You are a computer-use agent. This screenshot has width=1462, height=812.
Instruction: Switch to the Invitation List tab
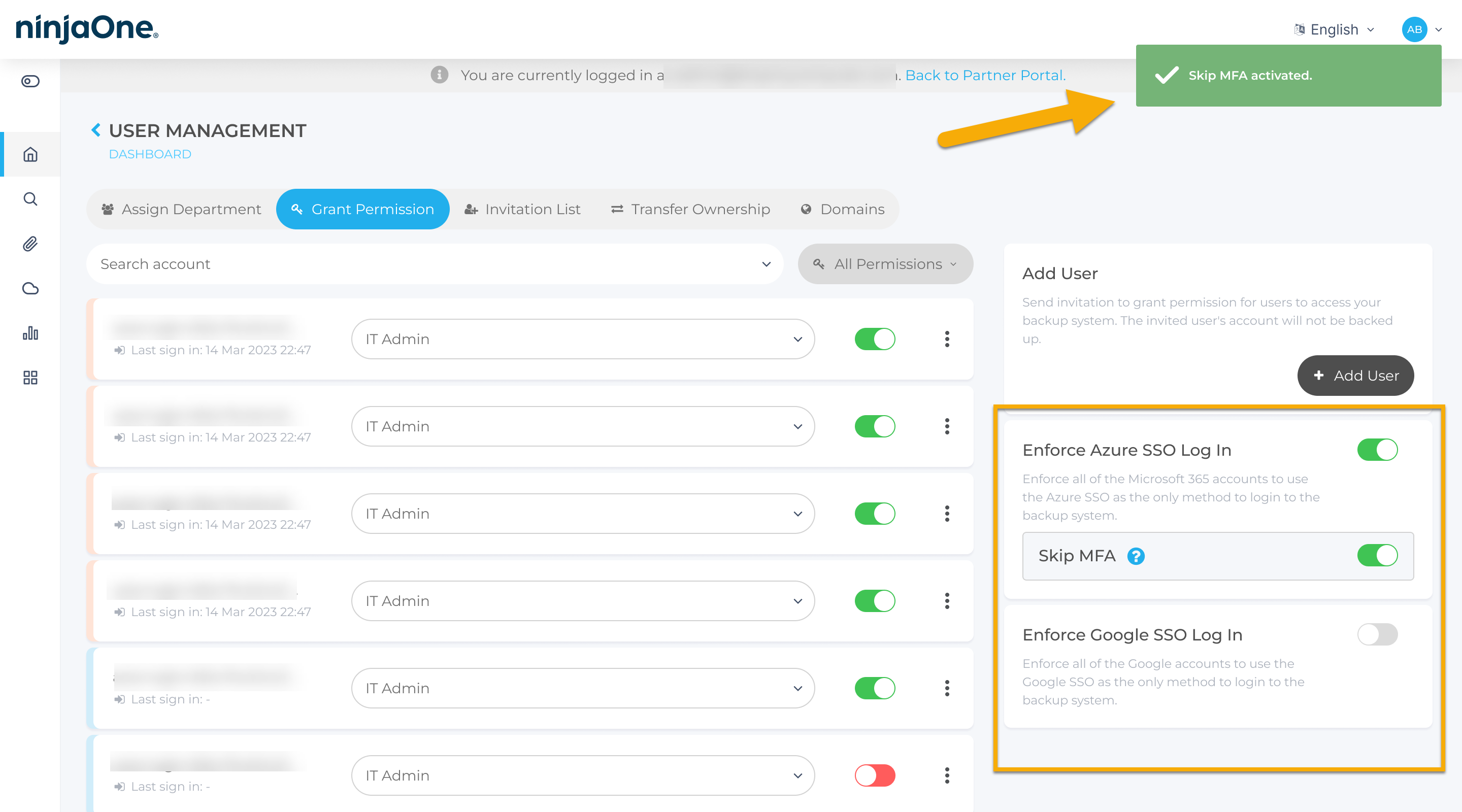[522, 210]
